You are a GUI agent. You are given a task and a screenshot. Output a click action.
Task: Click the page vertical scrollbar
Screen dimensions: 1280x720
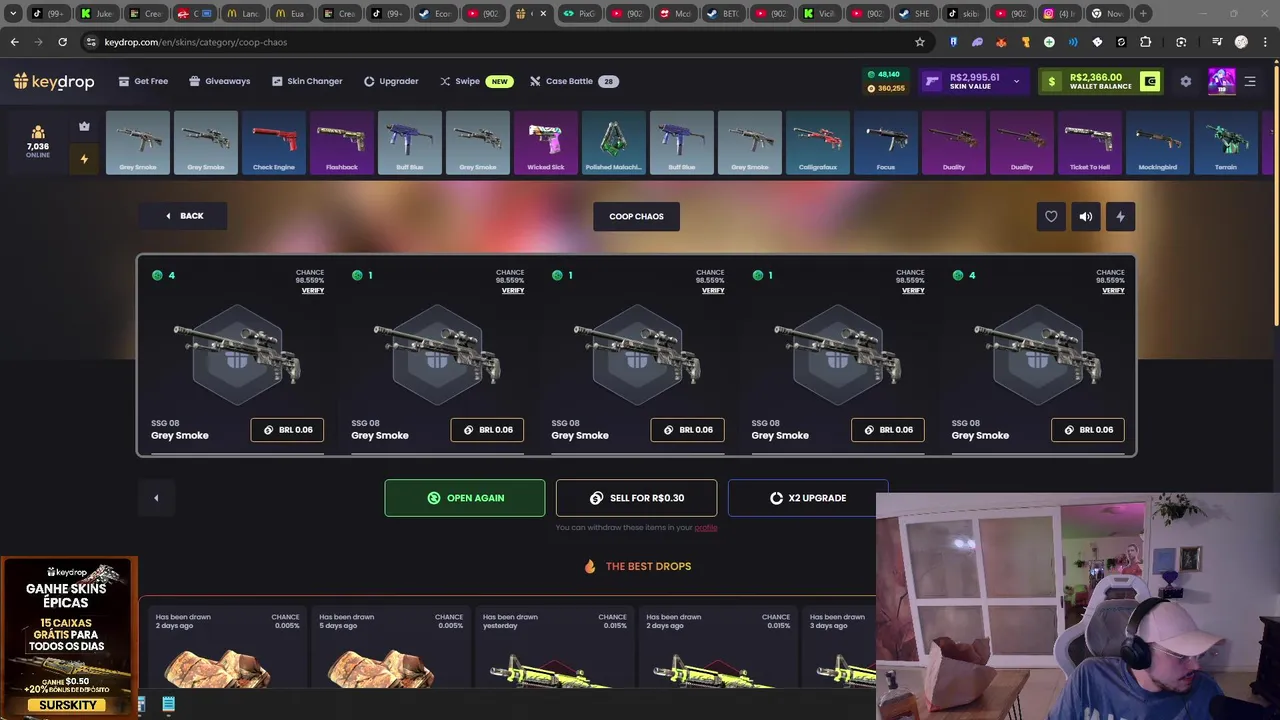click(x=1276, y=195)
